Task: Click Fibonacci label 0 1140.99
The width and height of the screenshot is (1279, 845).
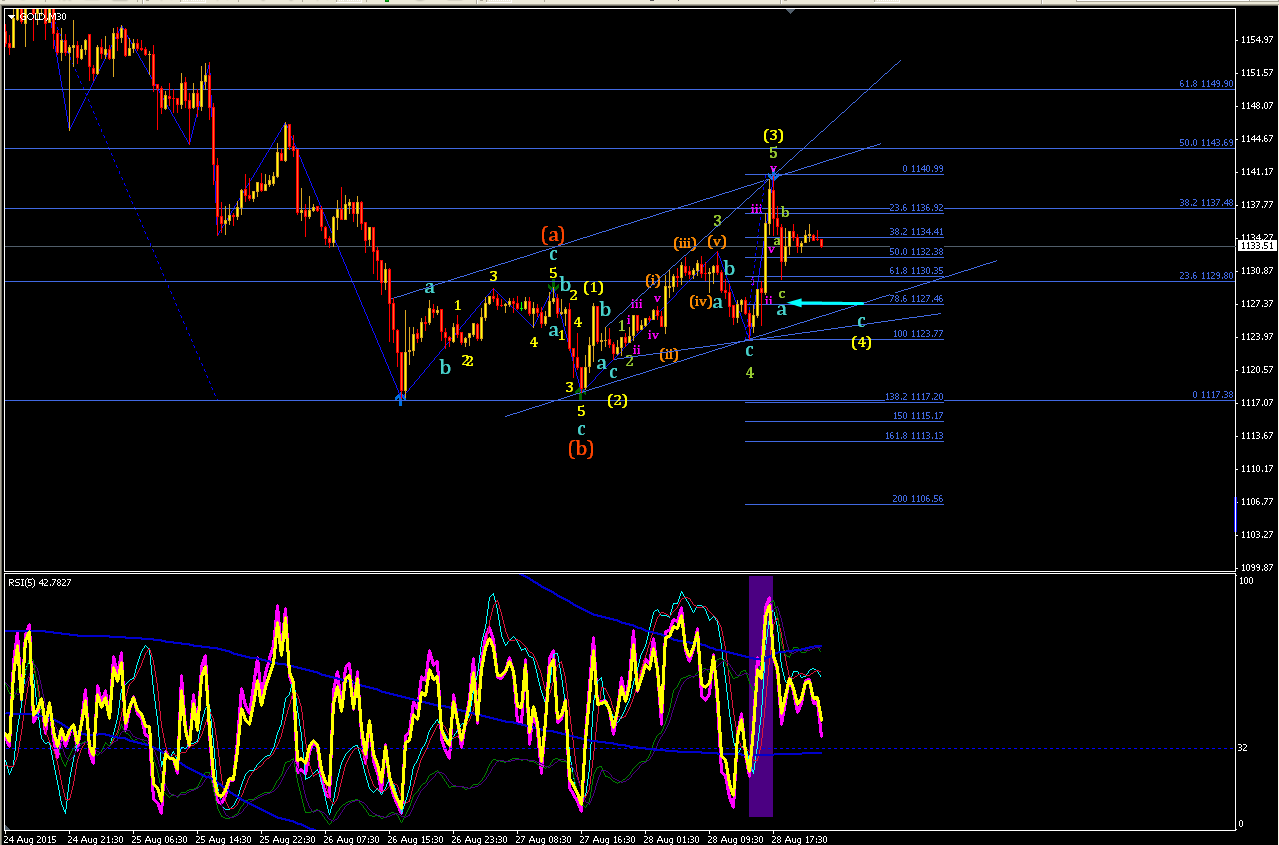Action: [922, 170]
